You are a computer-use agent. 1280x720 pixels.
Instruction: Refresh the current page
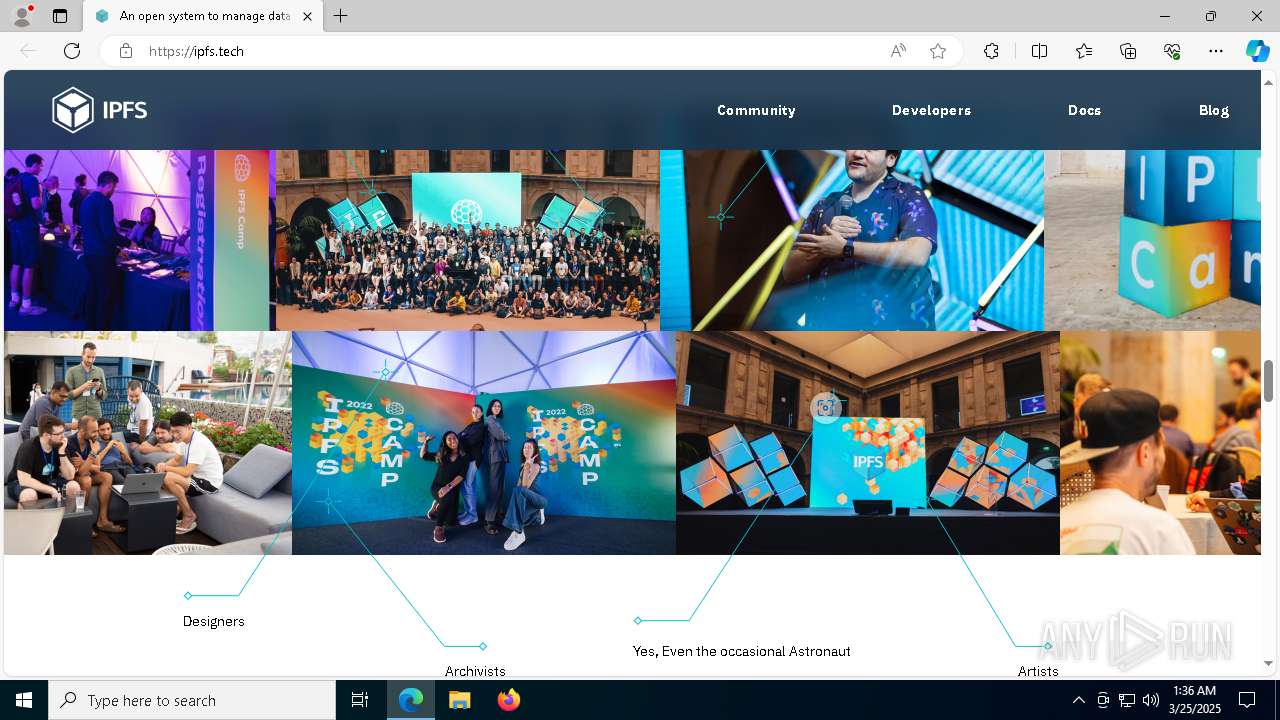pos(72,51)
